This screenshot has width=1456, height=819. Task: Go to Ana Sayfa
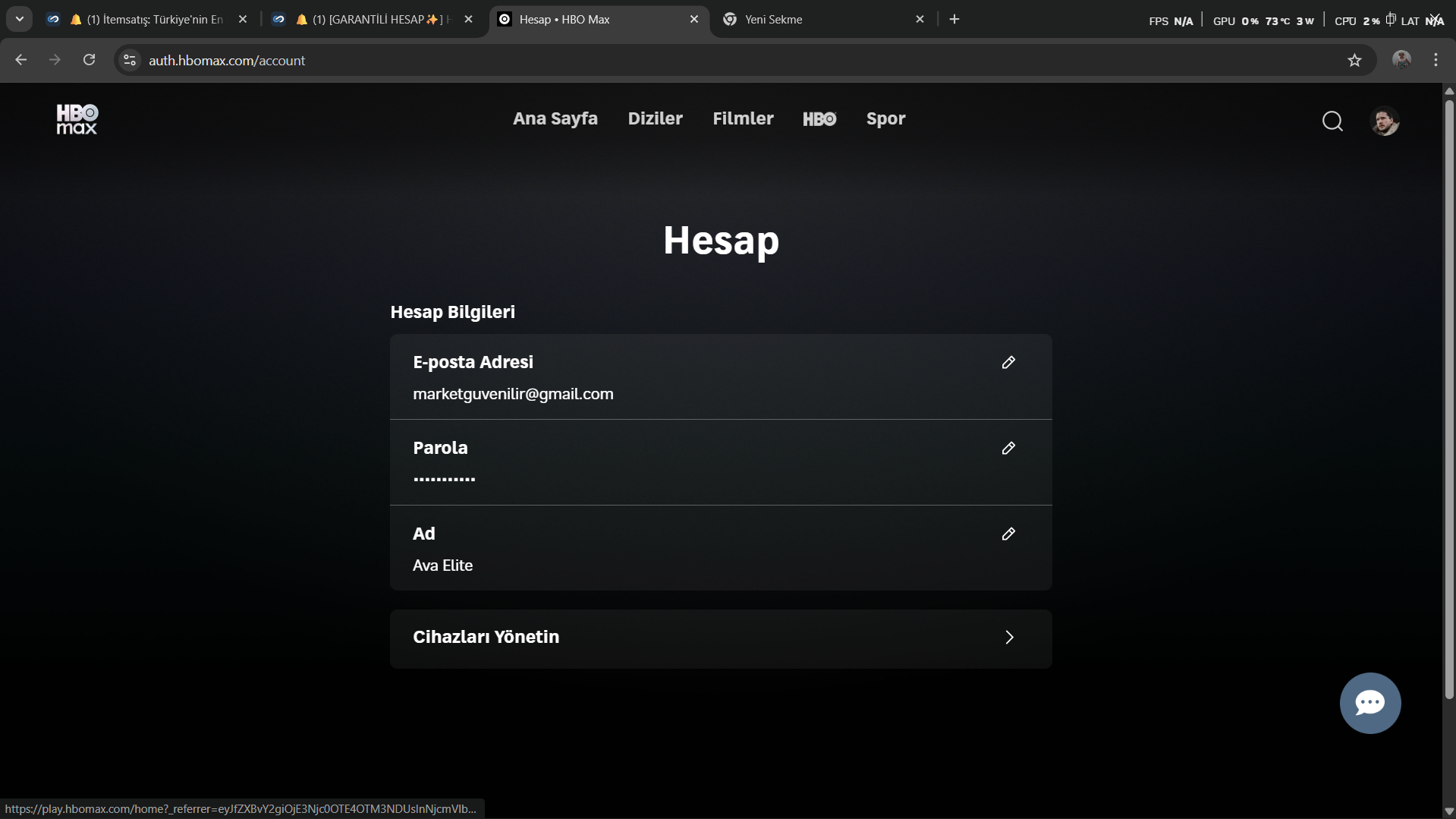[x=555, y=119]
